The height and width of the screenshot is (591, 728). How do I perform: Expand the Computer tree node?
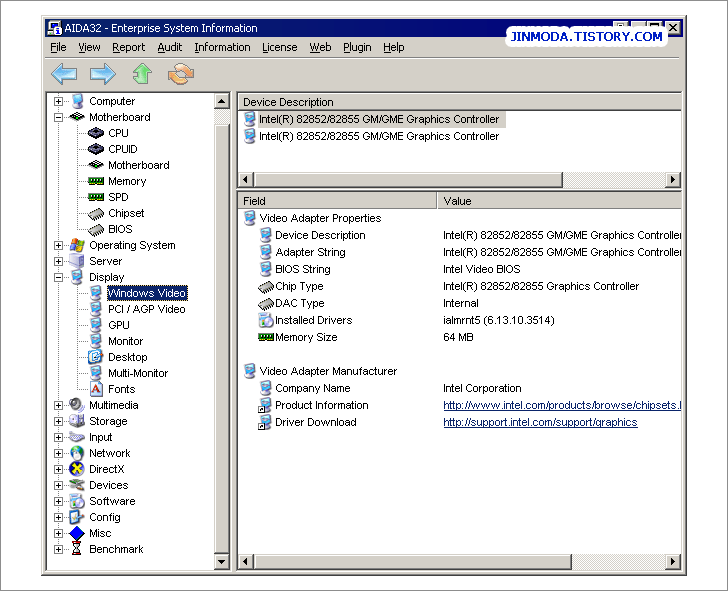point(58,101)
